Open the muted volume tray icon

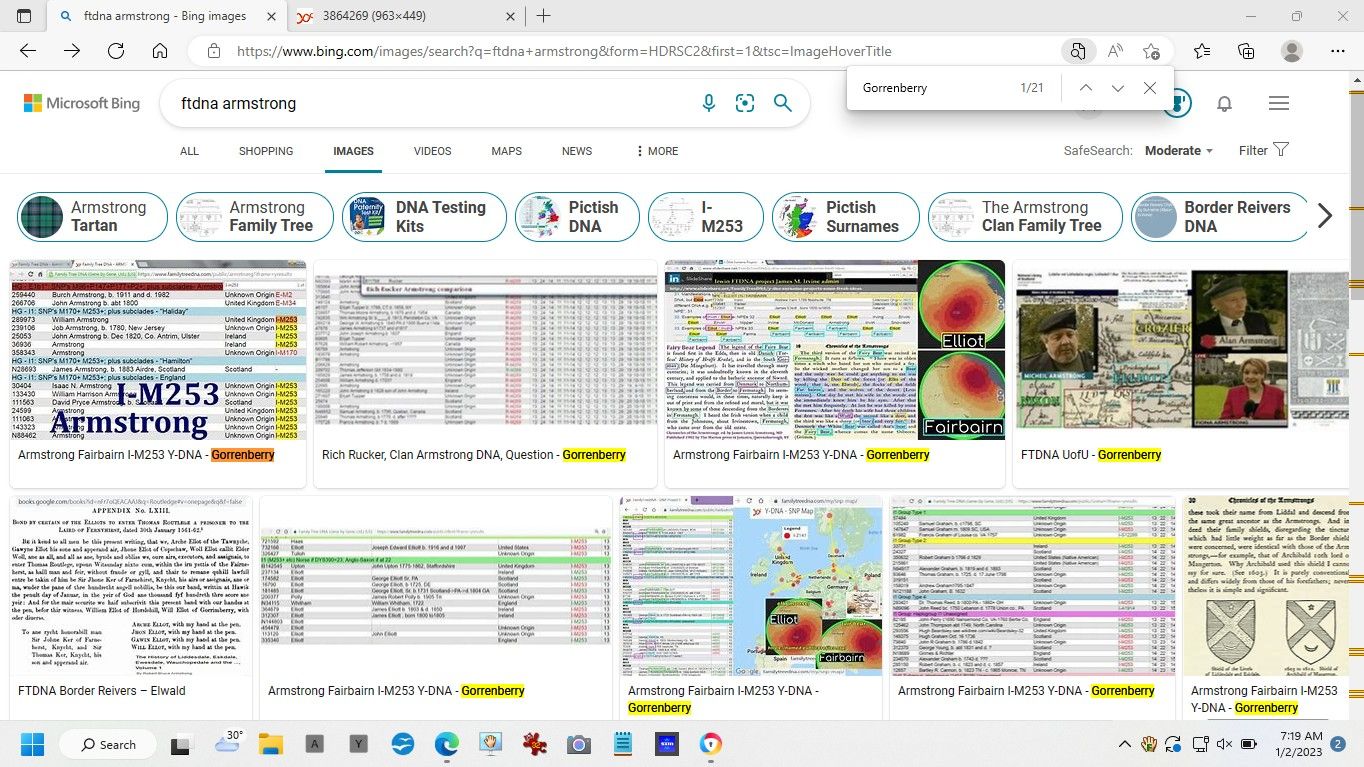1223,744
